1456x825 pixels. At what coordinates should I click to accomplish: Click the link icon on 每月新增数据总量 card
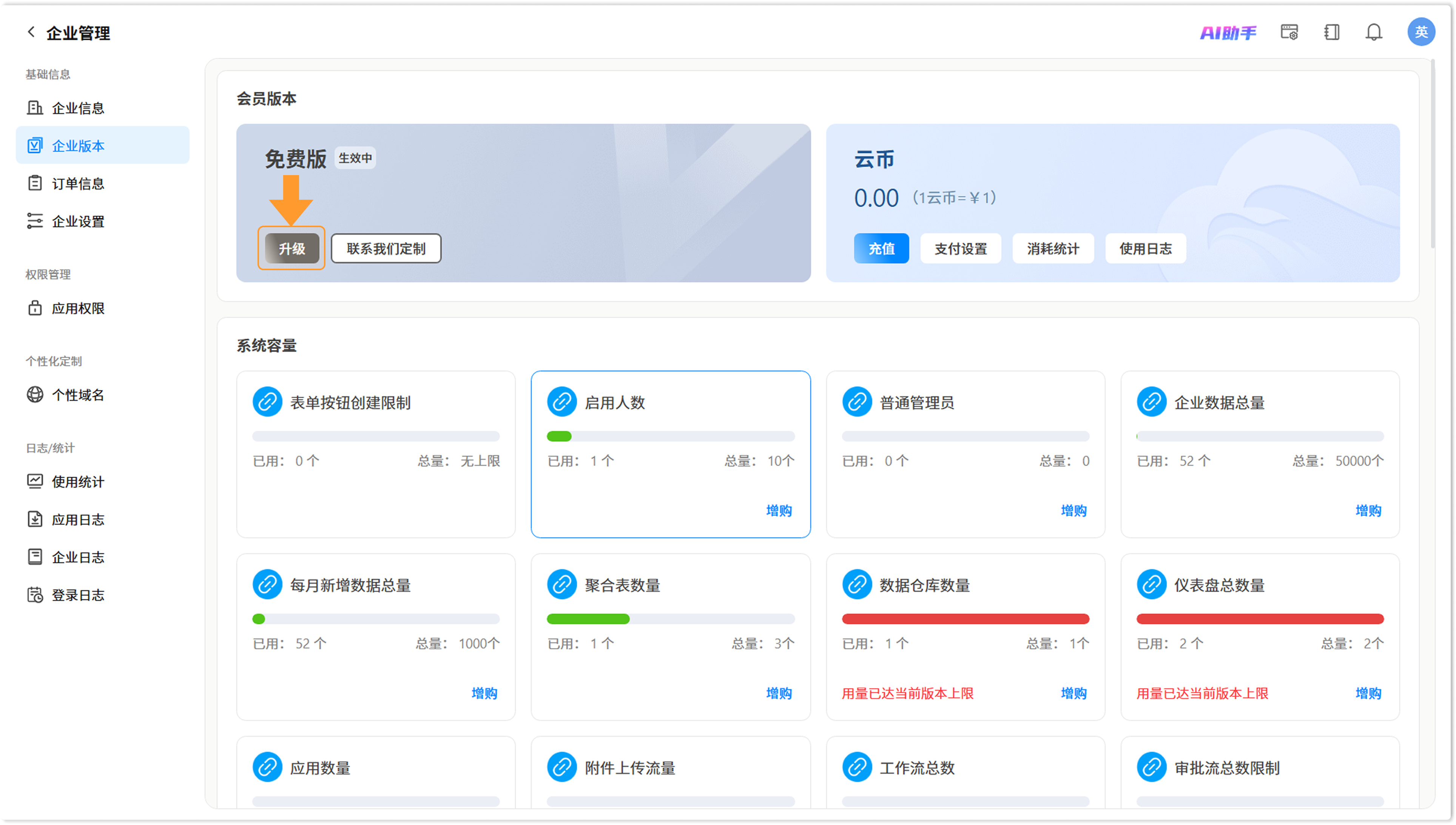pos(267,585)
